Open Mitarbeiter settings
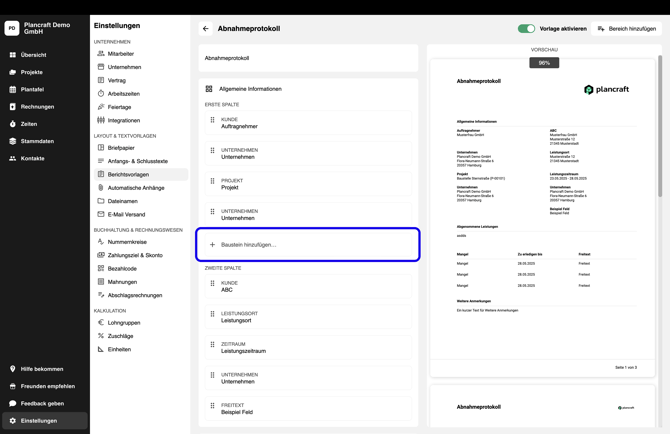The width and height of the screenshot is (670, 434). pyautogui.click(x=141, y=54)
